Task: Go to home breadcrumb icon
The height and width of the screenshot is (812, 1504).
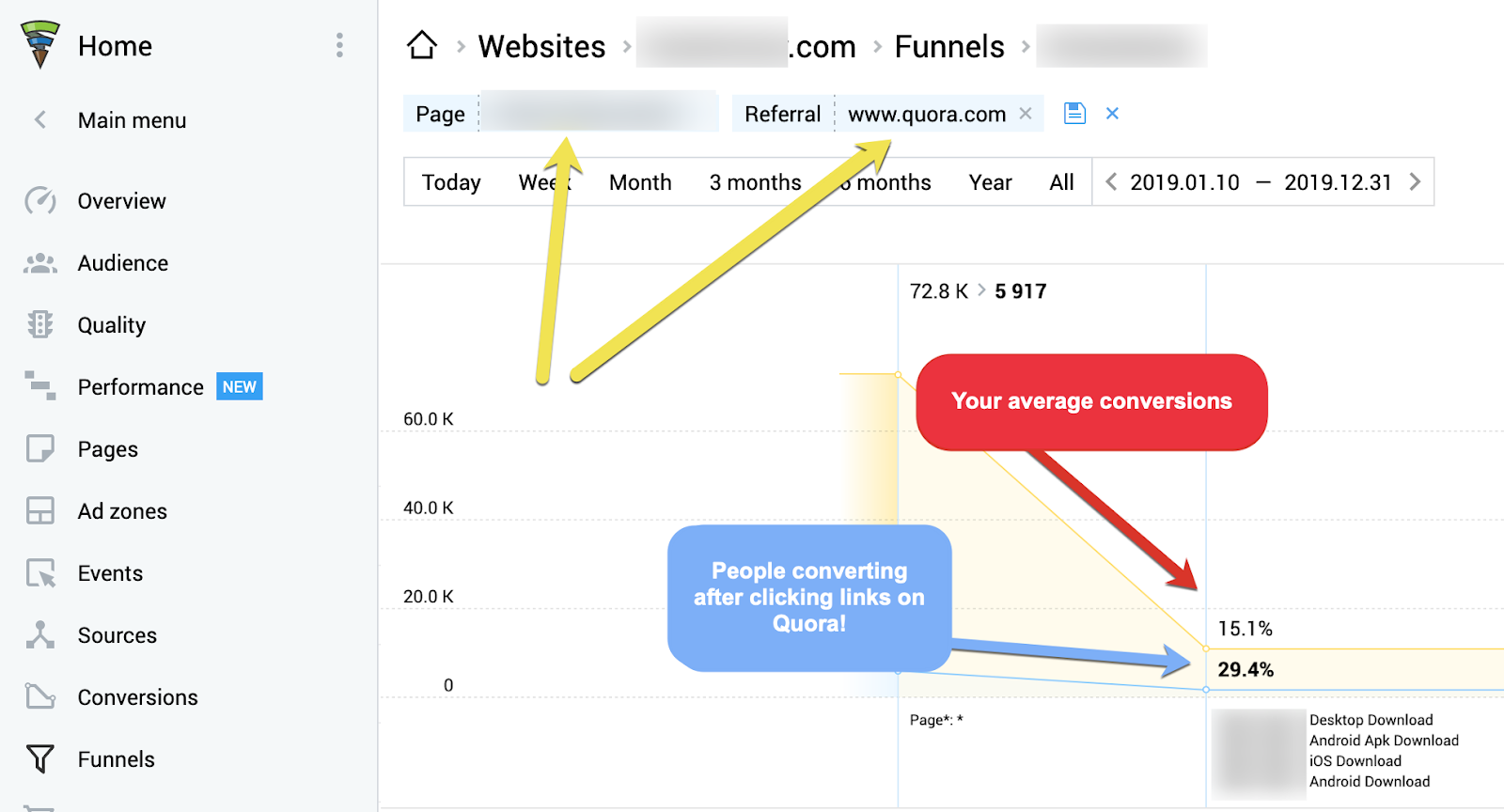Action: pos(422,45)
